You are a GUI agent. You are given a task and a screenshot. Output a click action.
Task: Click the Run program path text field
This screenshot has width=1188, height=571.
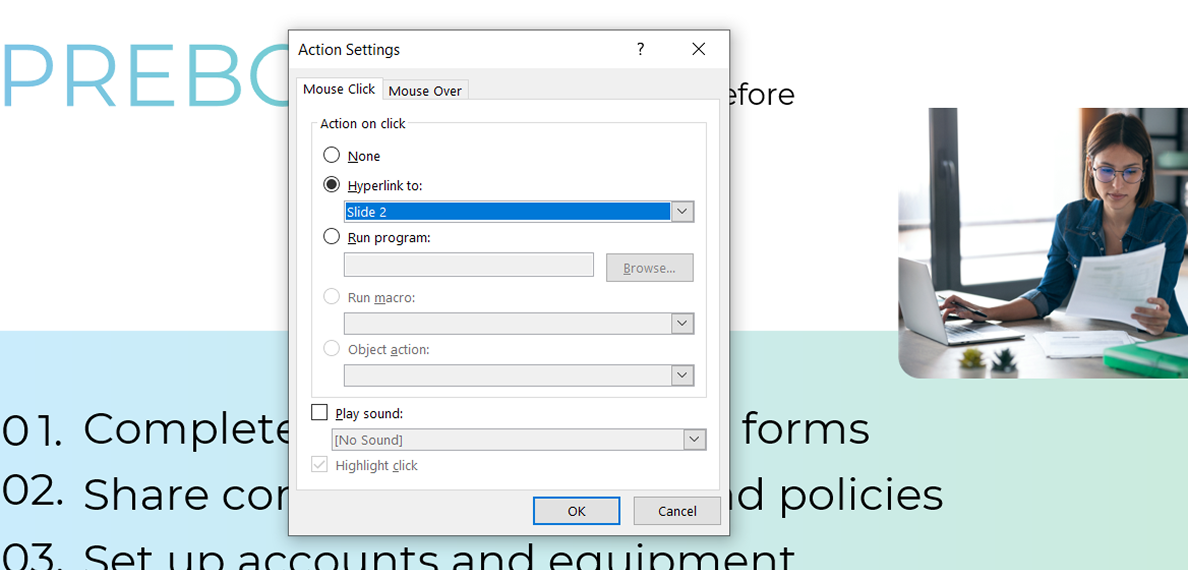pyautogui.click(x=468, y=265)
